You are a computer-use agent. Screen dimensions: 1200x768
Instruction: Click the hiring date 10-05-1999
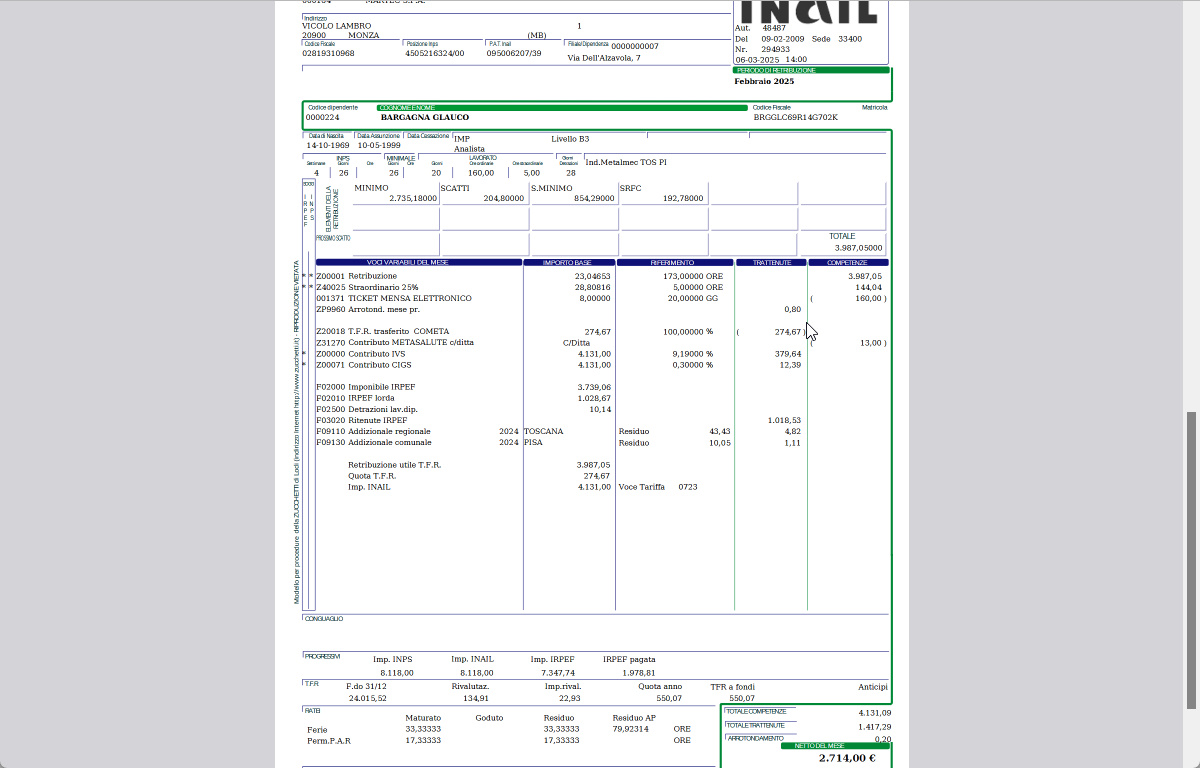point(379,145)
